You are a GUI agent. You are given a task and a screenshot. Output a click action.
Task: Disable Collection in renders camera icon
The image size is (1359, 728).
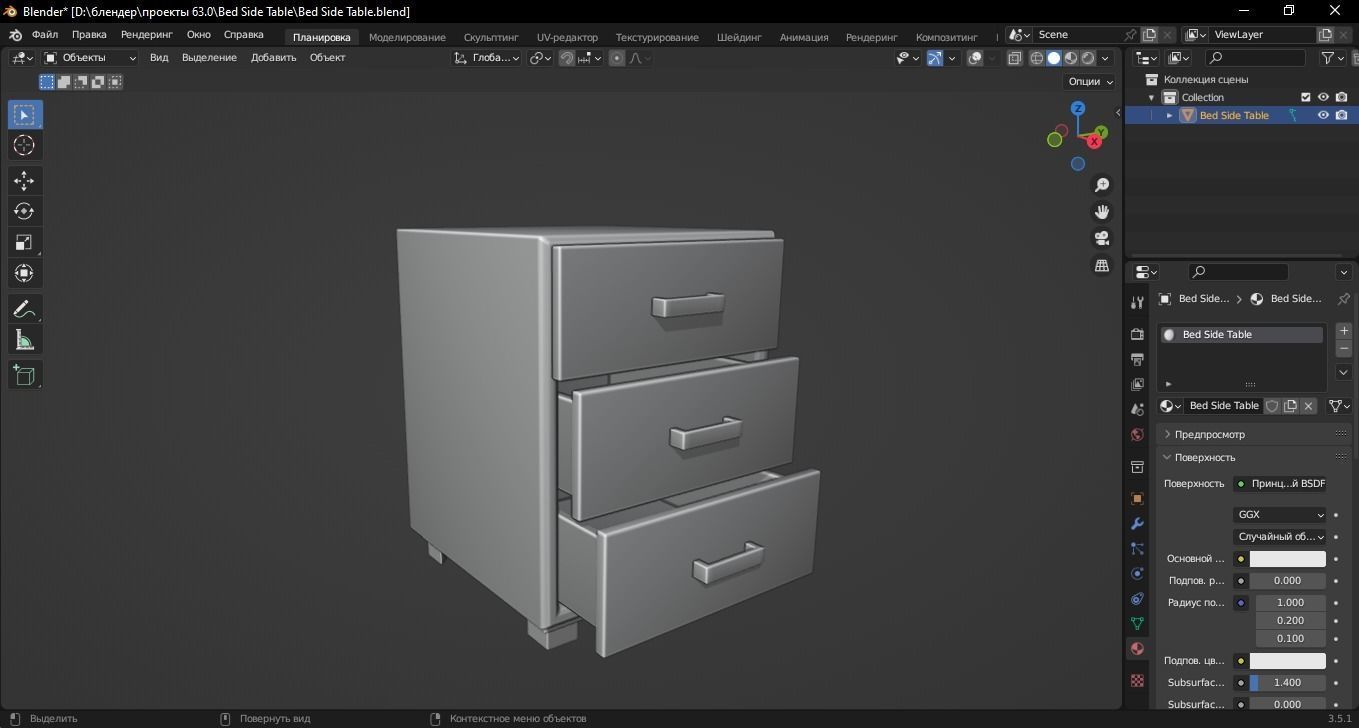click(1341, 97)
